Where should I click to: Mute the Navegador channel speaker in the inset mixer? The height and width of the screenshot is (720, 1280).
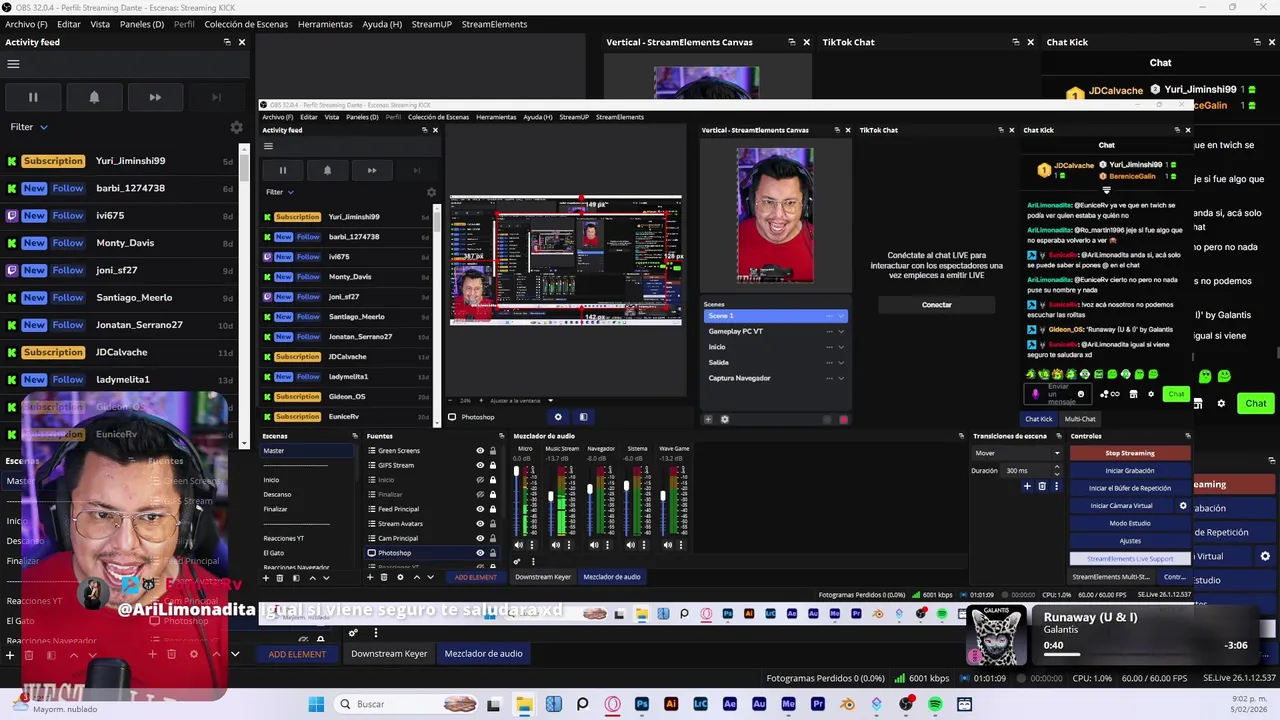pyautogui.click(x=594, y=545)
